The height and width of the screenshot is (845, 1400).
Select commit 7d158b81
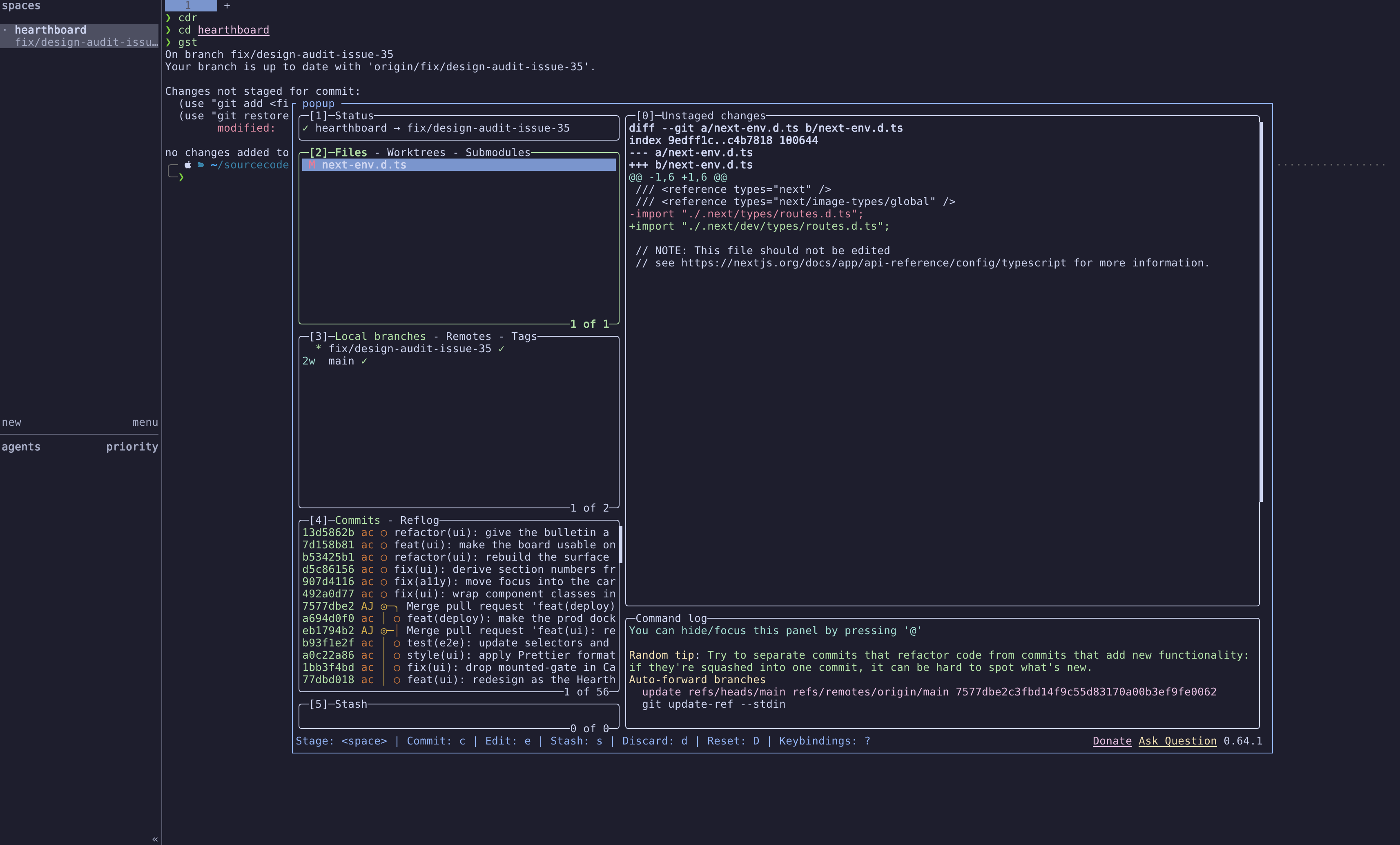[459, 545]
